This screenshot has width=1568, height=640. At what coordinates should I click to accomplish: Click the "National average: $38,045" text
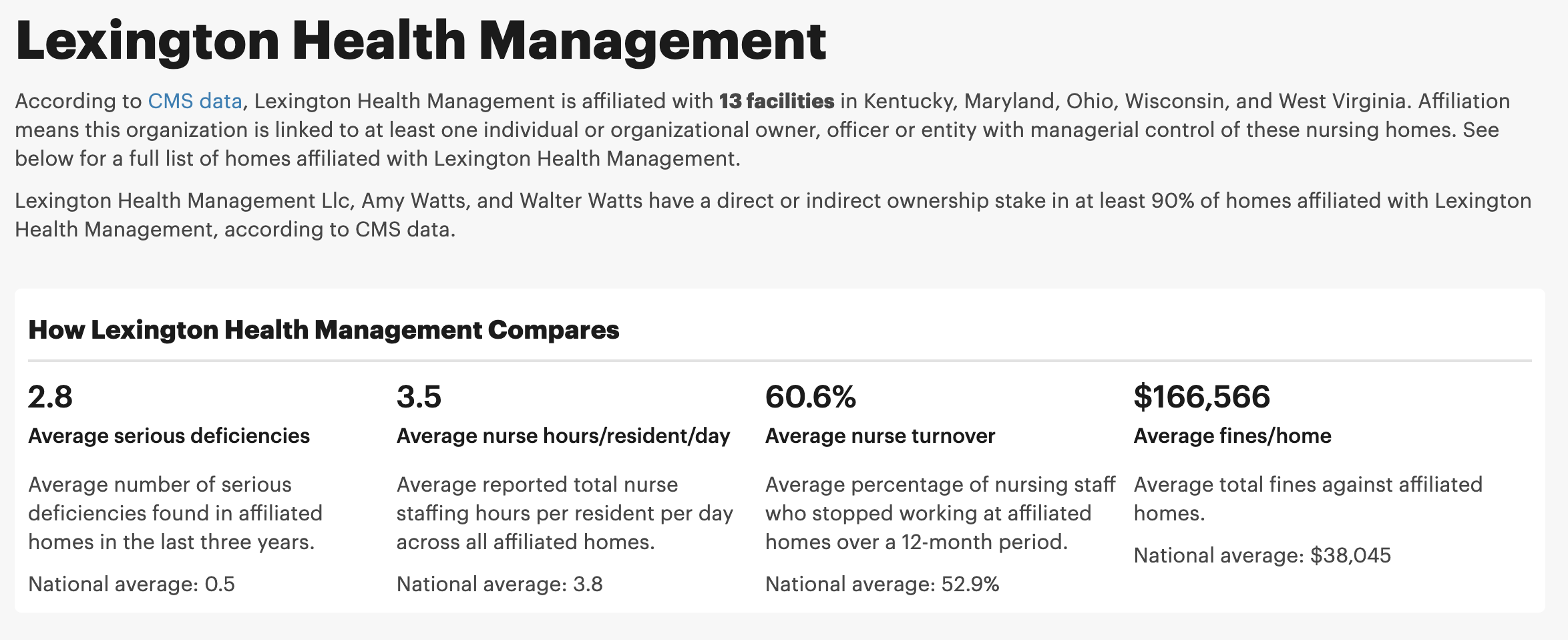click(1262, 555)
